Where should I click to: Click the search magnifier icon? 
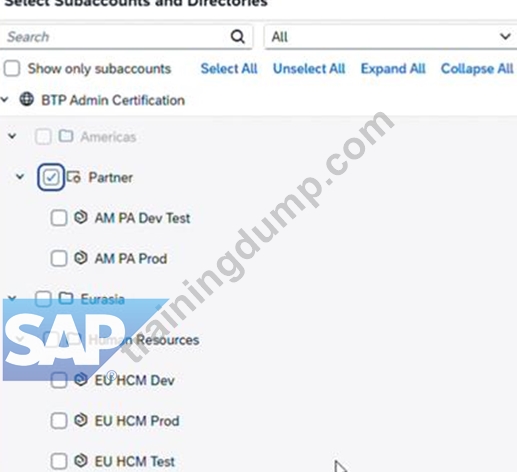pos(237,36)
